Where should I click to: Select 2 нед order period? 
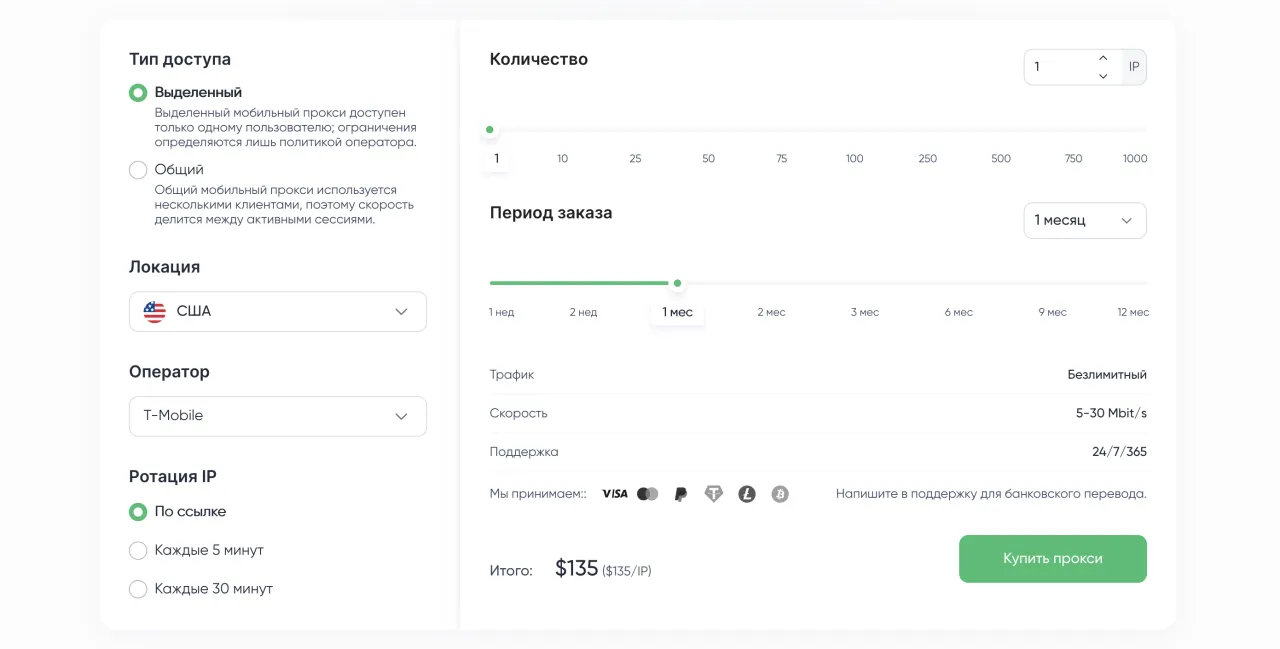coord(584,313)
